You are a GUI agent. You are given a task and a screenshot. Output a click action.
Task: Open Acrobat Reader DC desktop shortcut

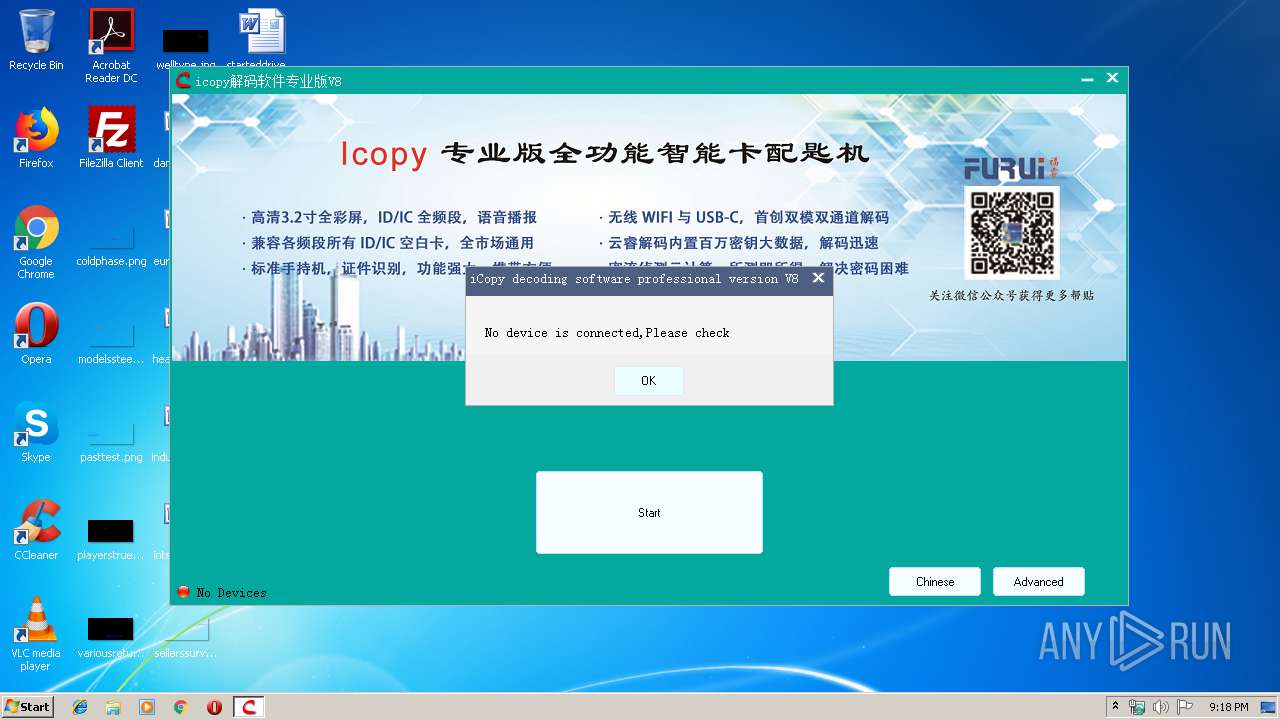point(111,45)
